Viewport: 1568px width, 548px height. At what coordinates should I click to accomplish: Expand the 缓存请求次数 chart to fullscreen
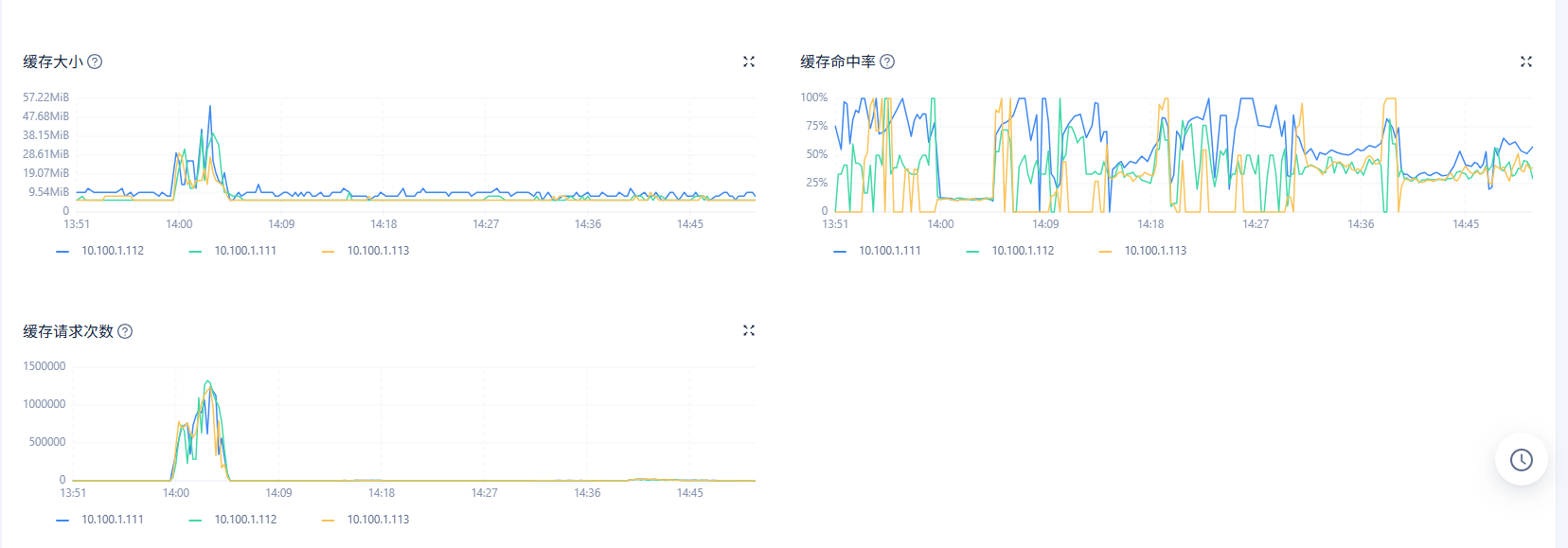[749, 330]
